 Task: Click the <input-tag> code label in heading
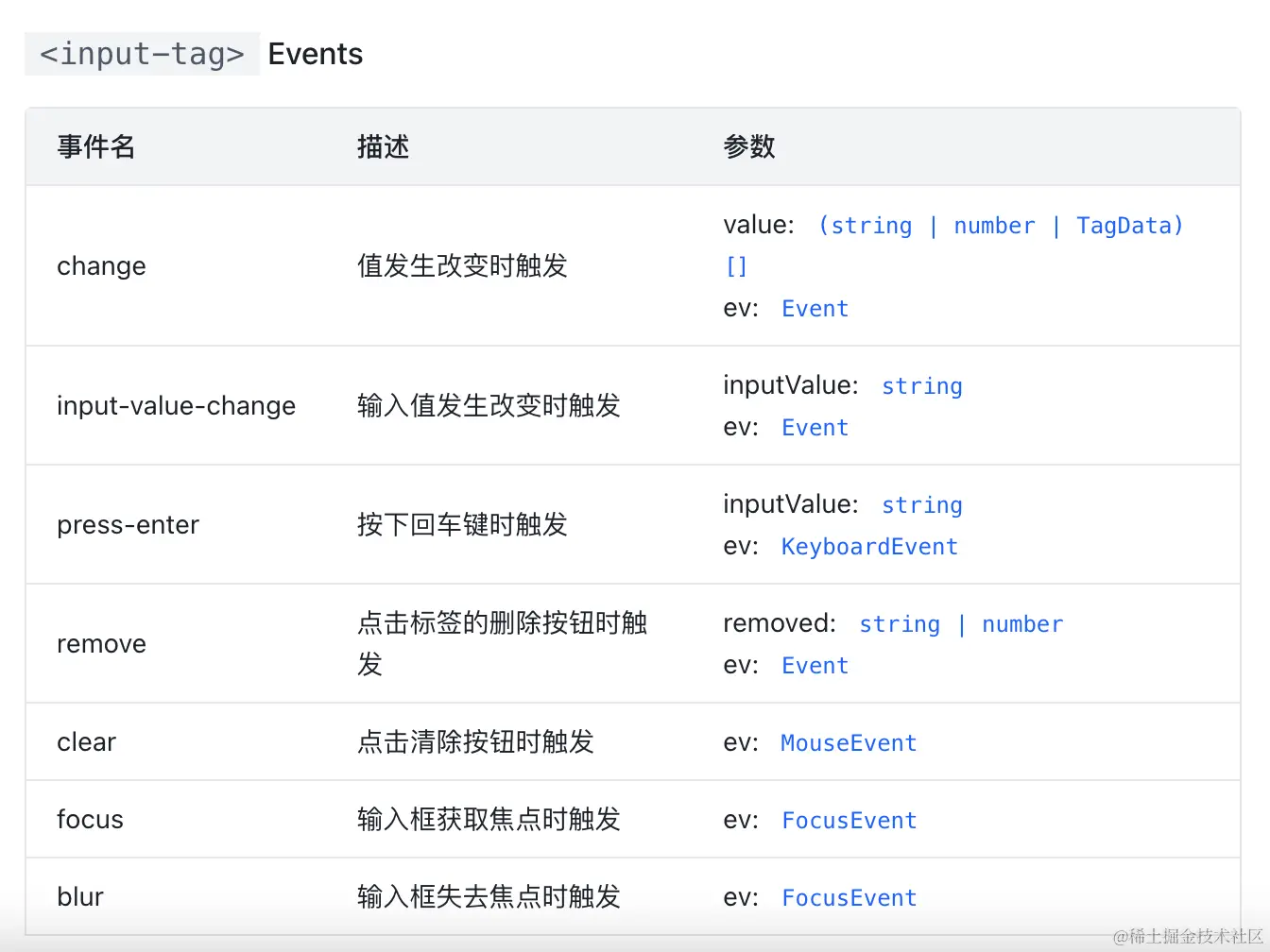coord(142,54)
